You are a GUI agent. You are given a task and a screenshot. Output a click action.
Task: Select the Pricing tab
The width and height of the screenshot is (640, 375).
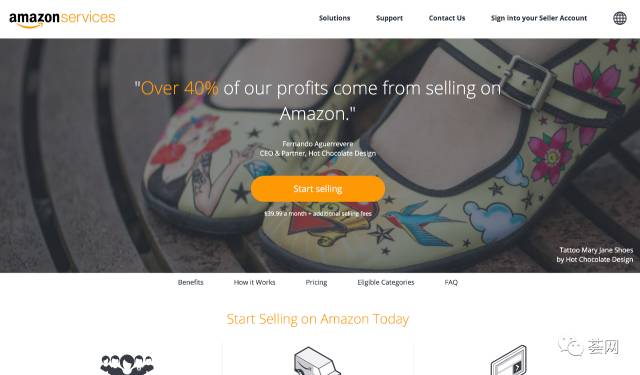316,282
